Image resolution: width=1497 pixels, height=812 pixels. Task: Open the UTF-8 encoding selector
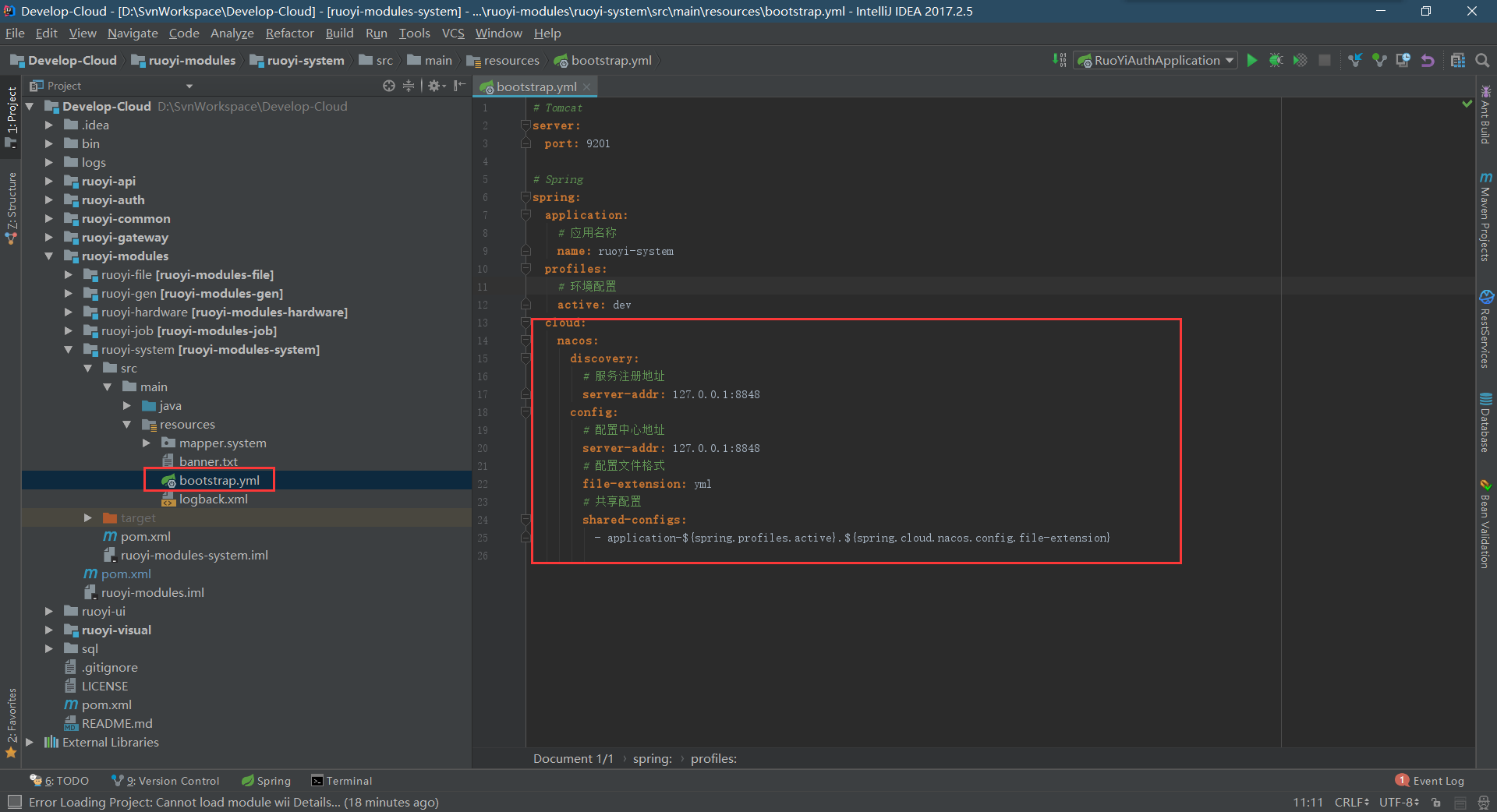pyautogui.click(x=1399, y=802)
